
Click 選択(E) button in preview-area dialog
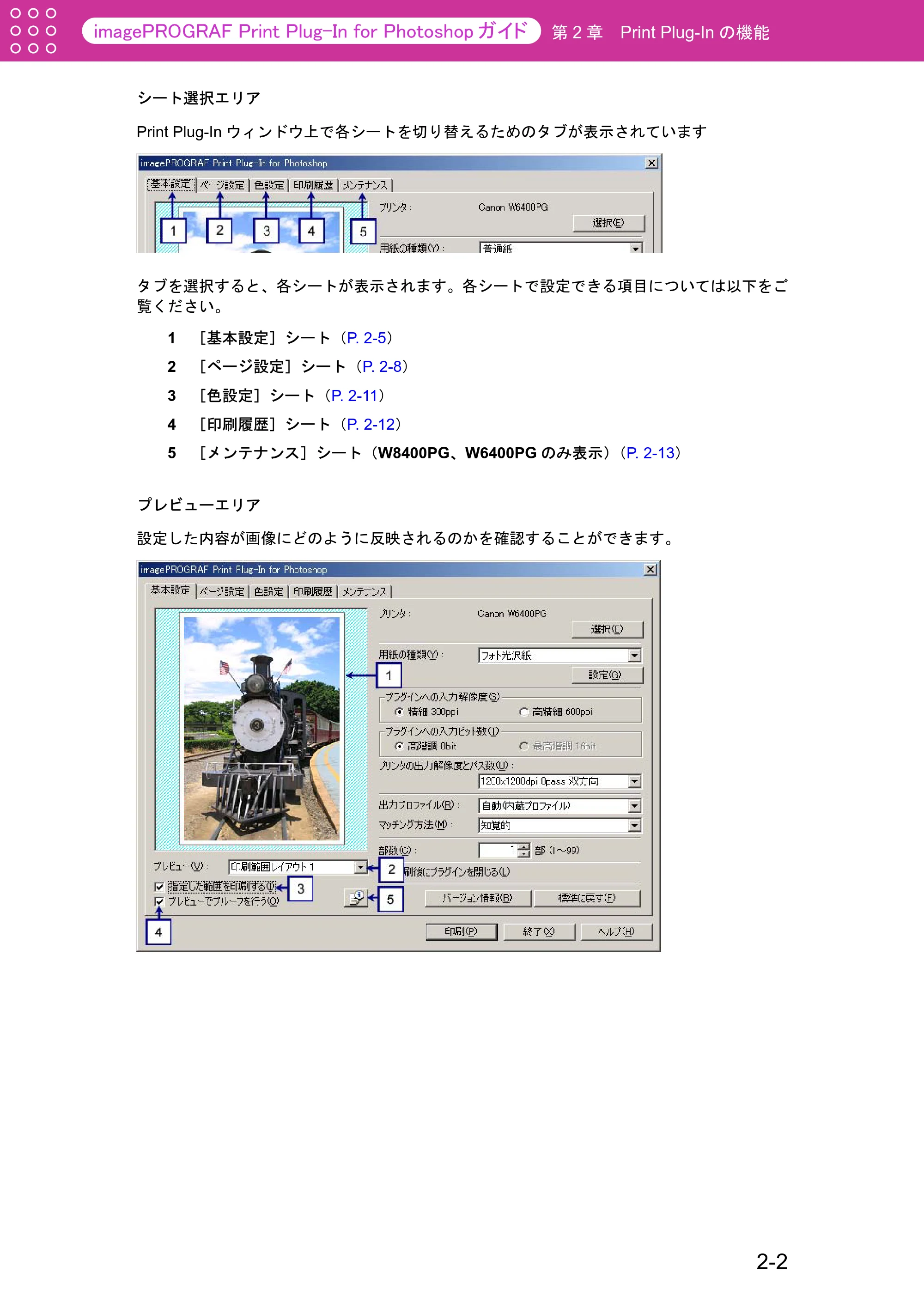(607, 629)
